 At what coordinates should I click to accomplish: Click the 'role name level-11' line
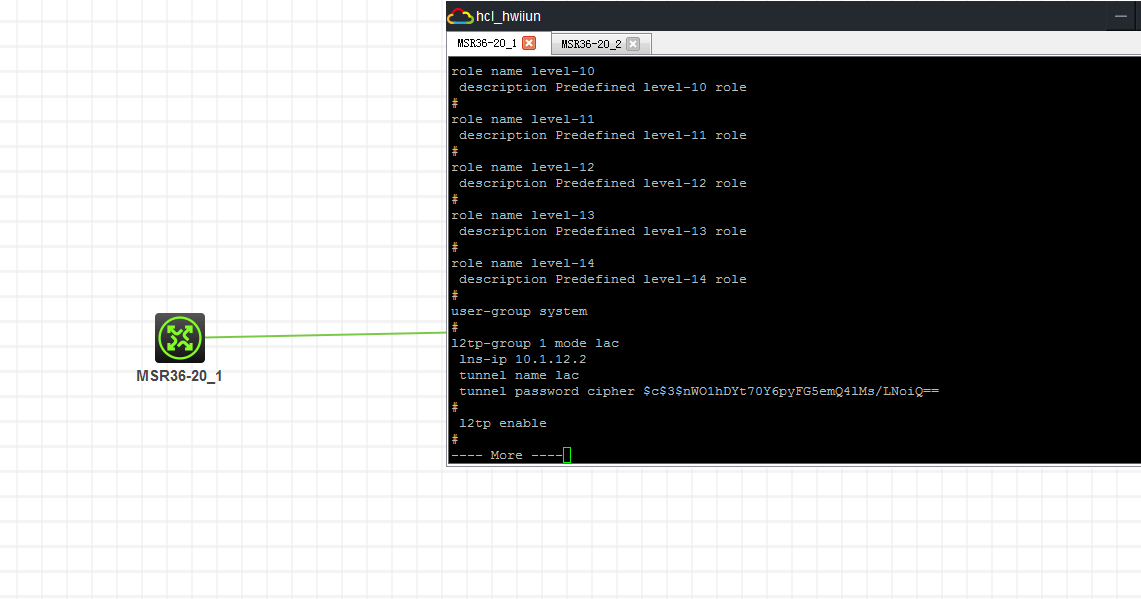pos(523,119)
